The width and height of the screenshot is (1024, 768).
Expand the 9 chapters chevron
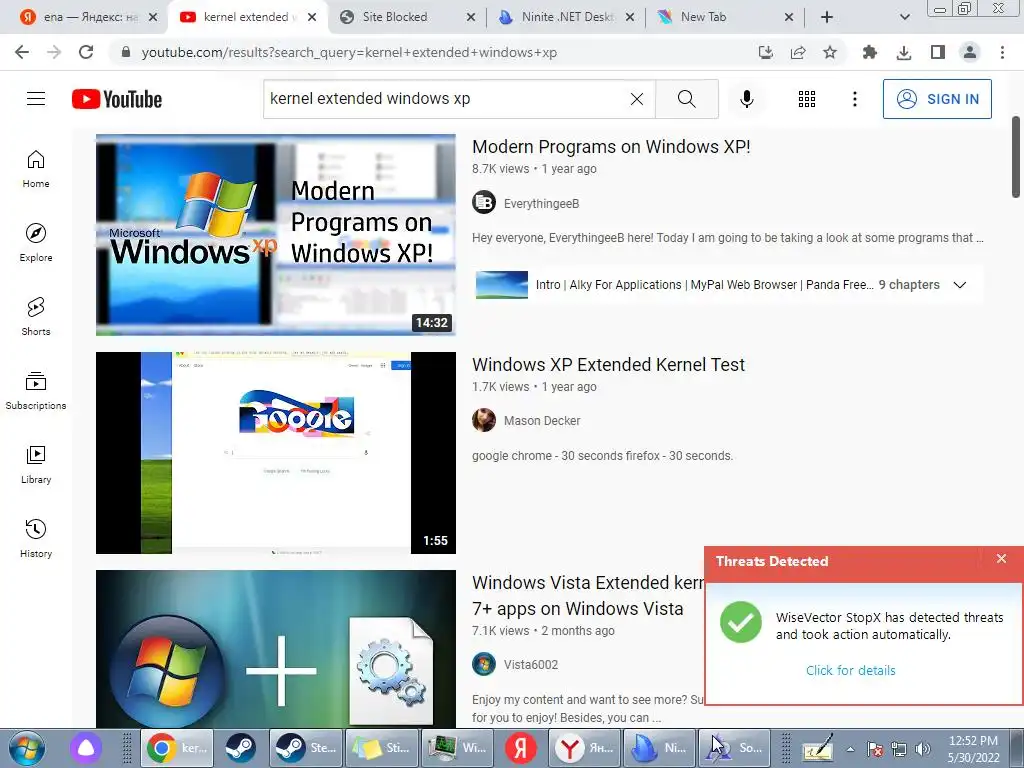click(959, 285)
